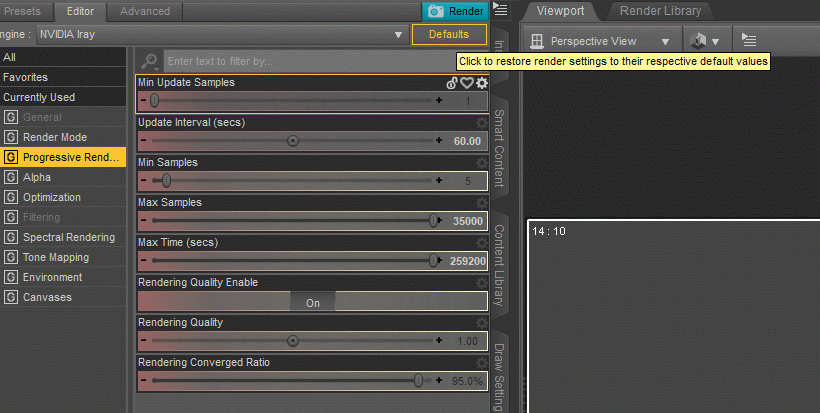Click the lock icon on Min Update Samples

coord(452,83)
